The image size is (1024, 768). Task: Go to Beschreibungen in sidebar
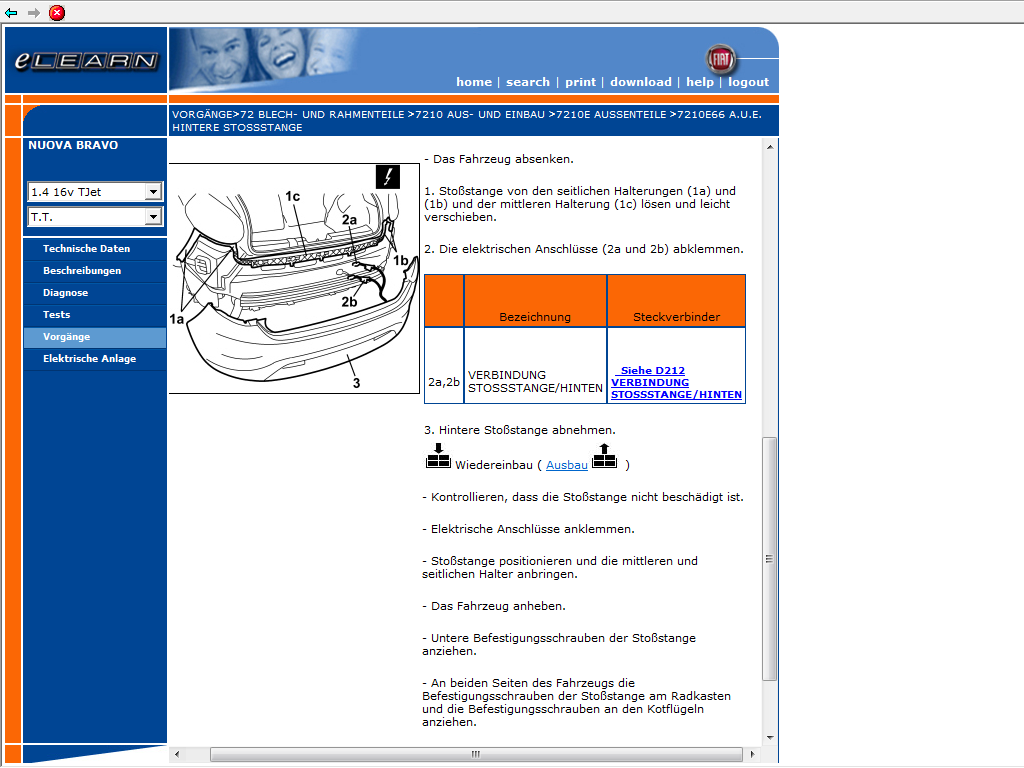pyautogui.click(x=82, y=271)
